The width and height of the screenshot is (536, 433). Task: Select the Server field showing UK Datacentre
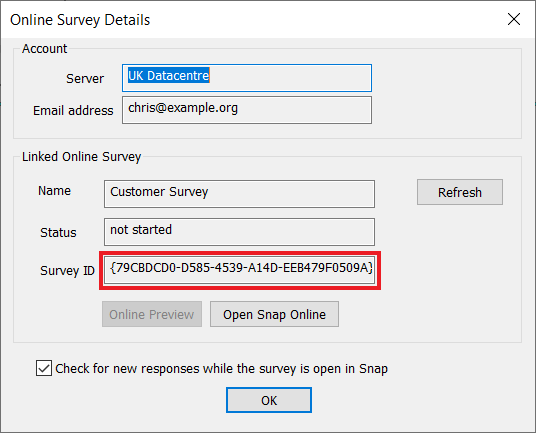click(247, 78)
